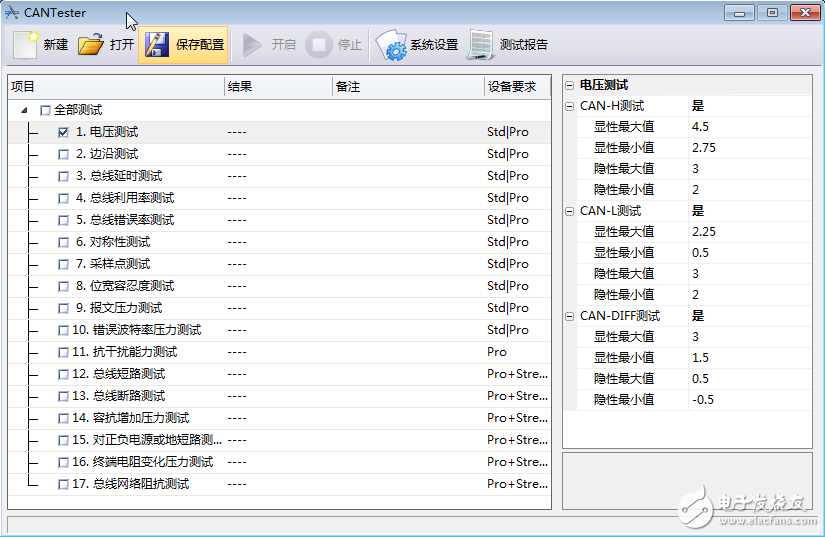The image size is (825, 537).
Task: Click the 结果 column header
Action: click(240, 87)
